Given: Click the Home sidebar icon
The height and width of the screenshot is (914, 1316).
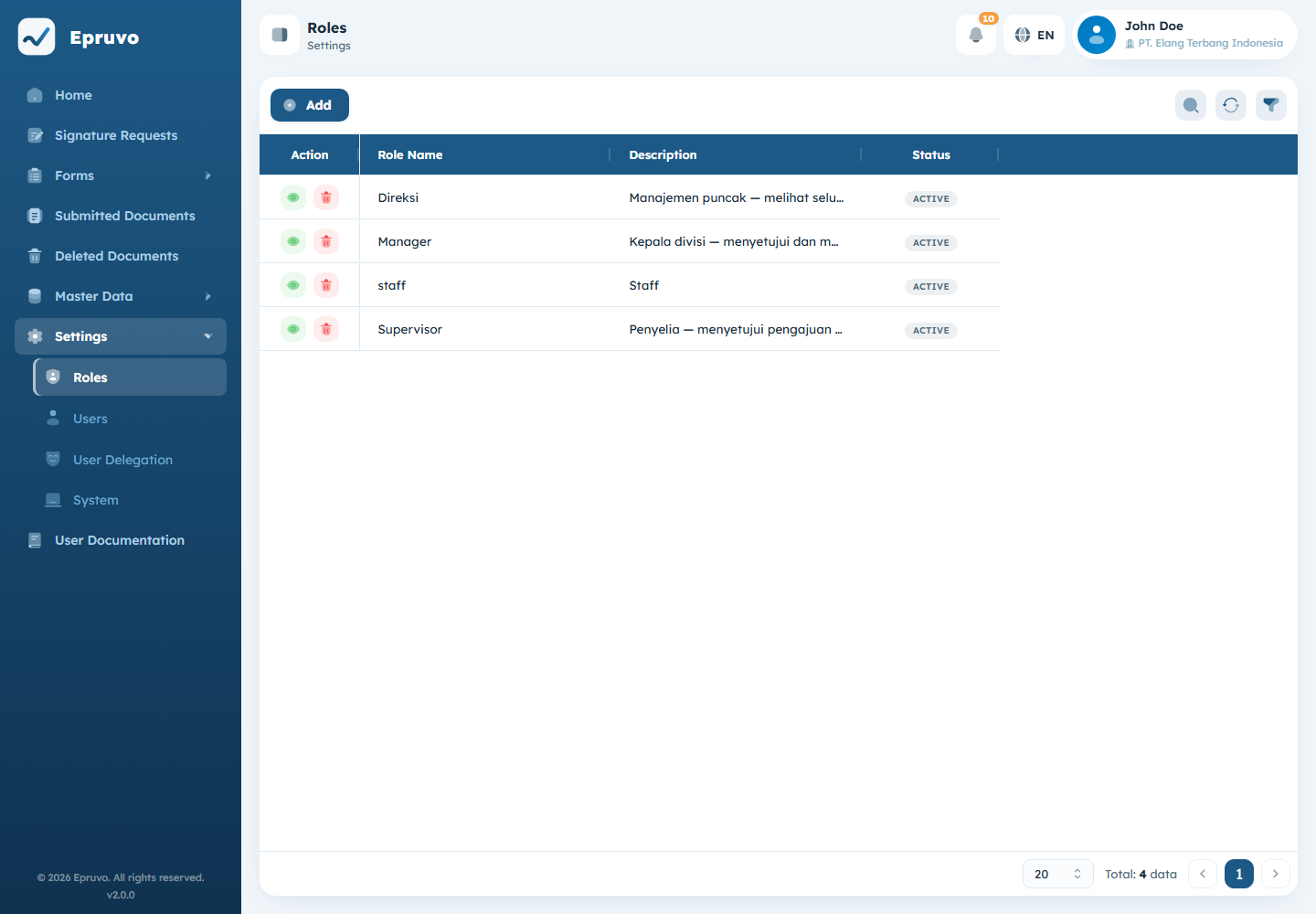Looking at the screenshot, I should click(35, 95).
